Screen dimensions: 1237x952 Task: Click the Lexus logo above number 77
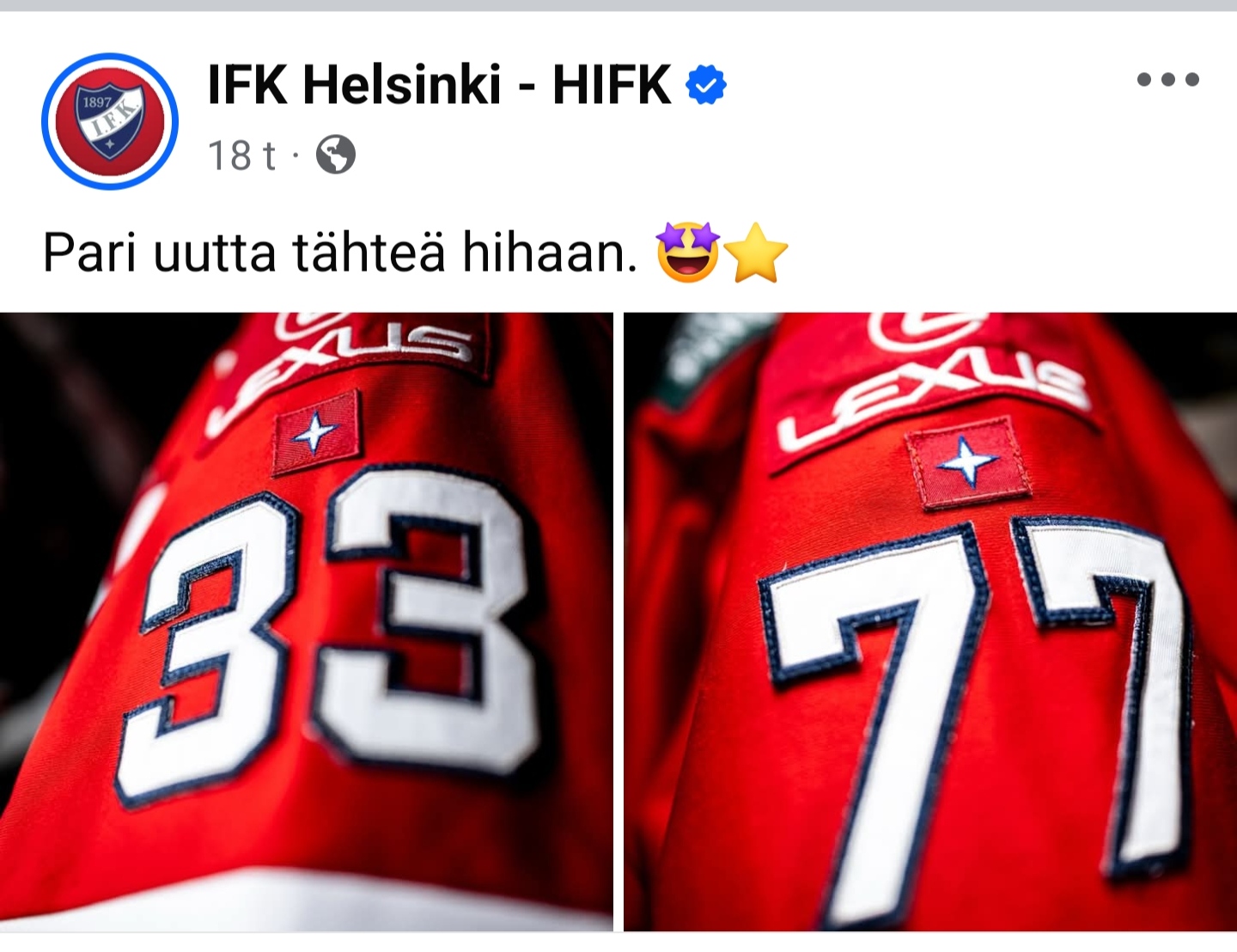[932, 378]
